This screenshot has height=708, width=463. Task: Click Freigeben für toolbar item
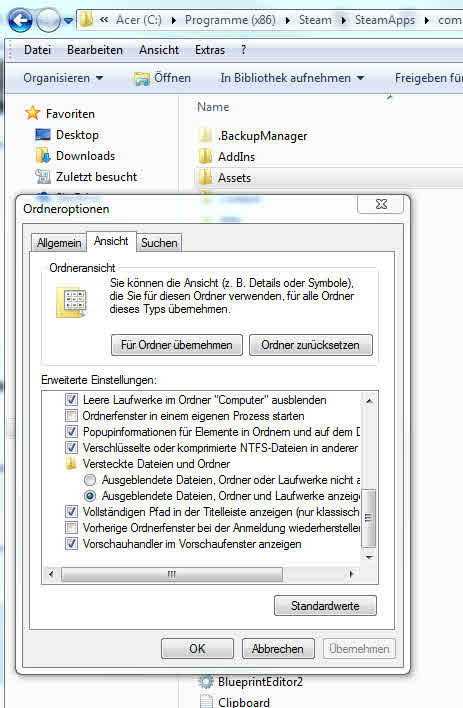pyautogui.click(x=429, y=78)
